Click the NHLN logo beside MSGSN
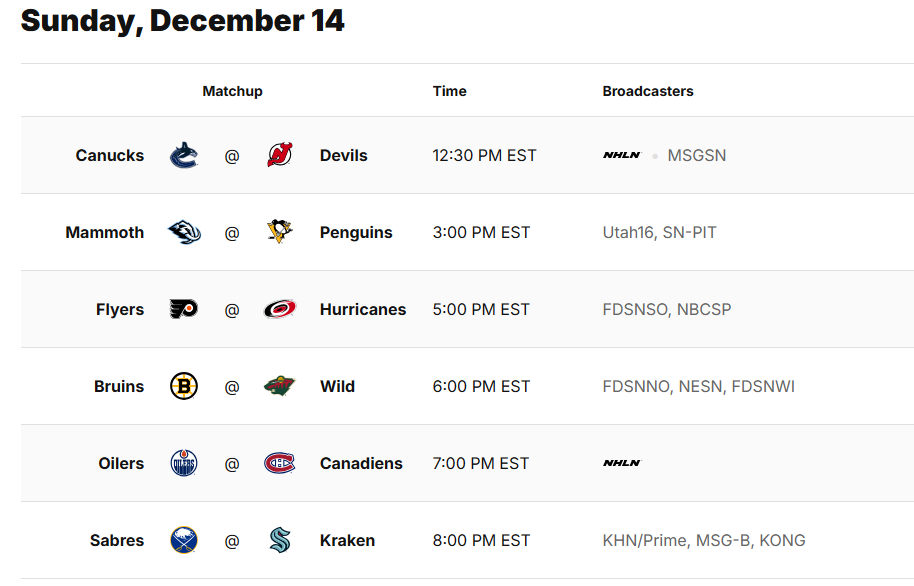914x586 pixels. tap(621, 155)
